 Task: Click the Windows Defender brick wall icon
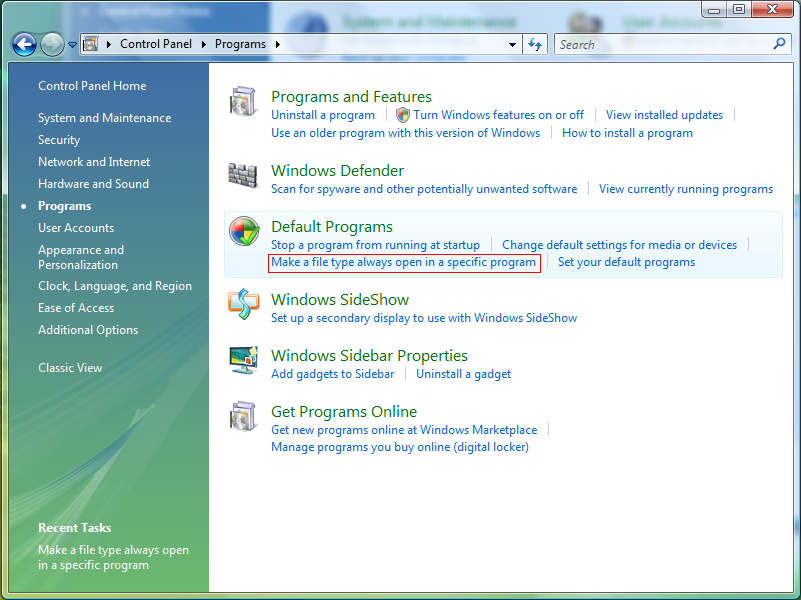pos(243,175)
